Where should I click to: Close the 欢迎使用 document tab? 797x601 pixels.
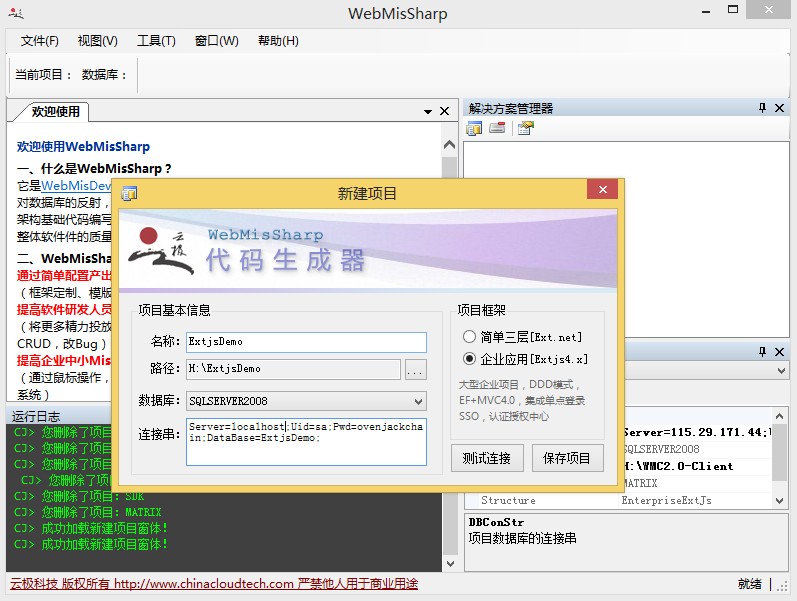[445, 111]
